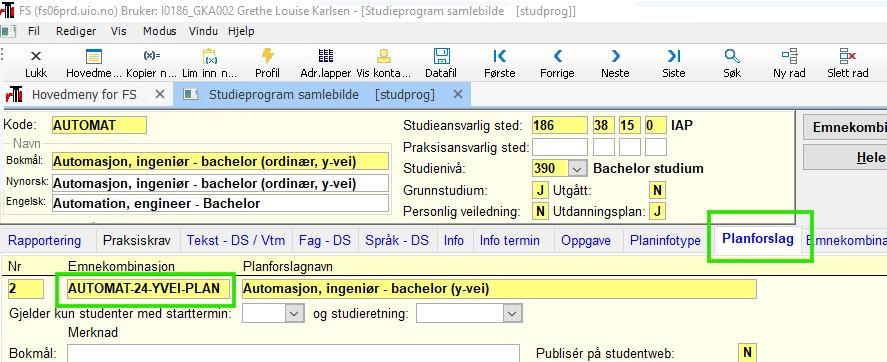
Task: Switch to the Rapportering tab
Action: [45, 241]
